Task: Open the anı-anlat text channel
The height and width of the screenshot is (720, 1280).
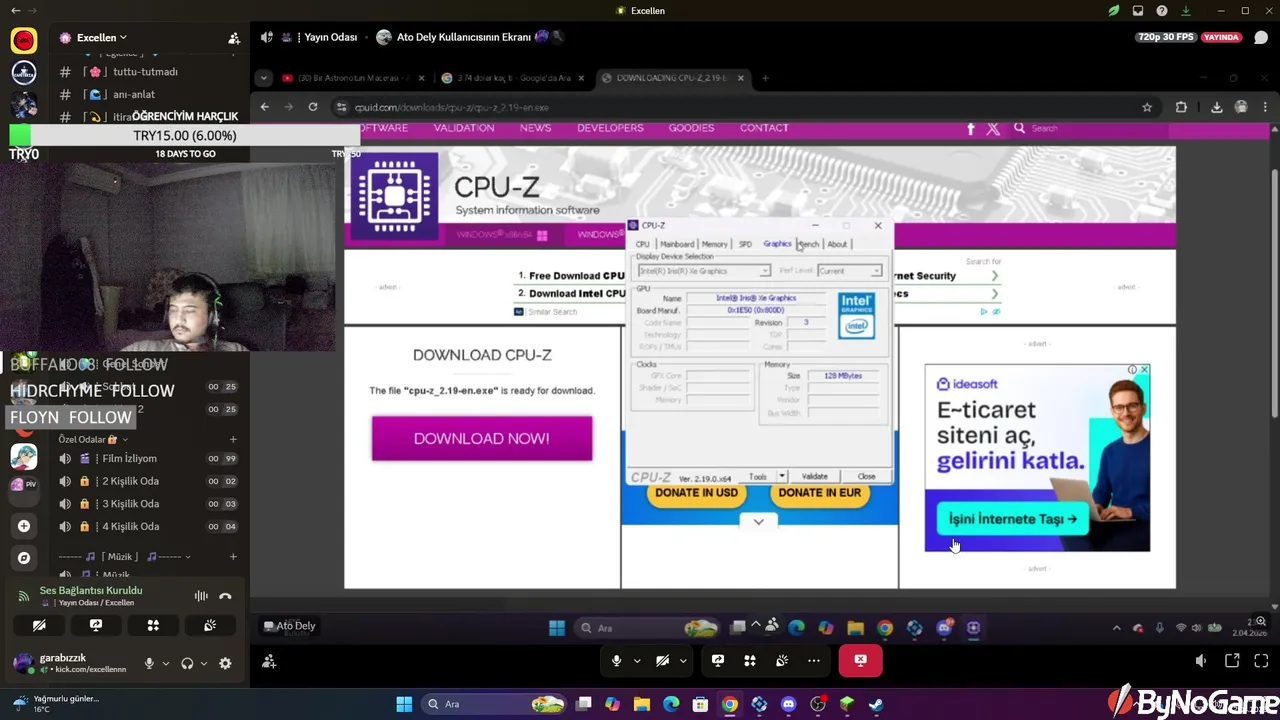Action: coord(133,95)
